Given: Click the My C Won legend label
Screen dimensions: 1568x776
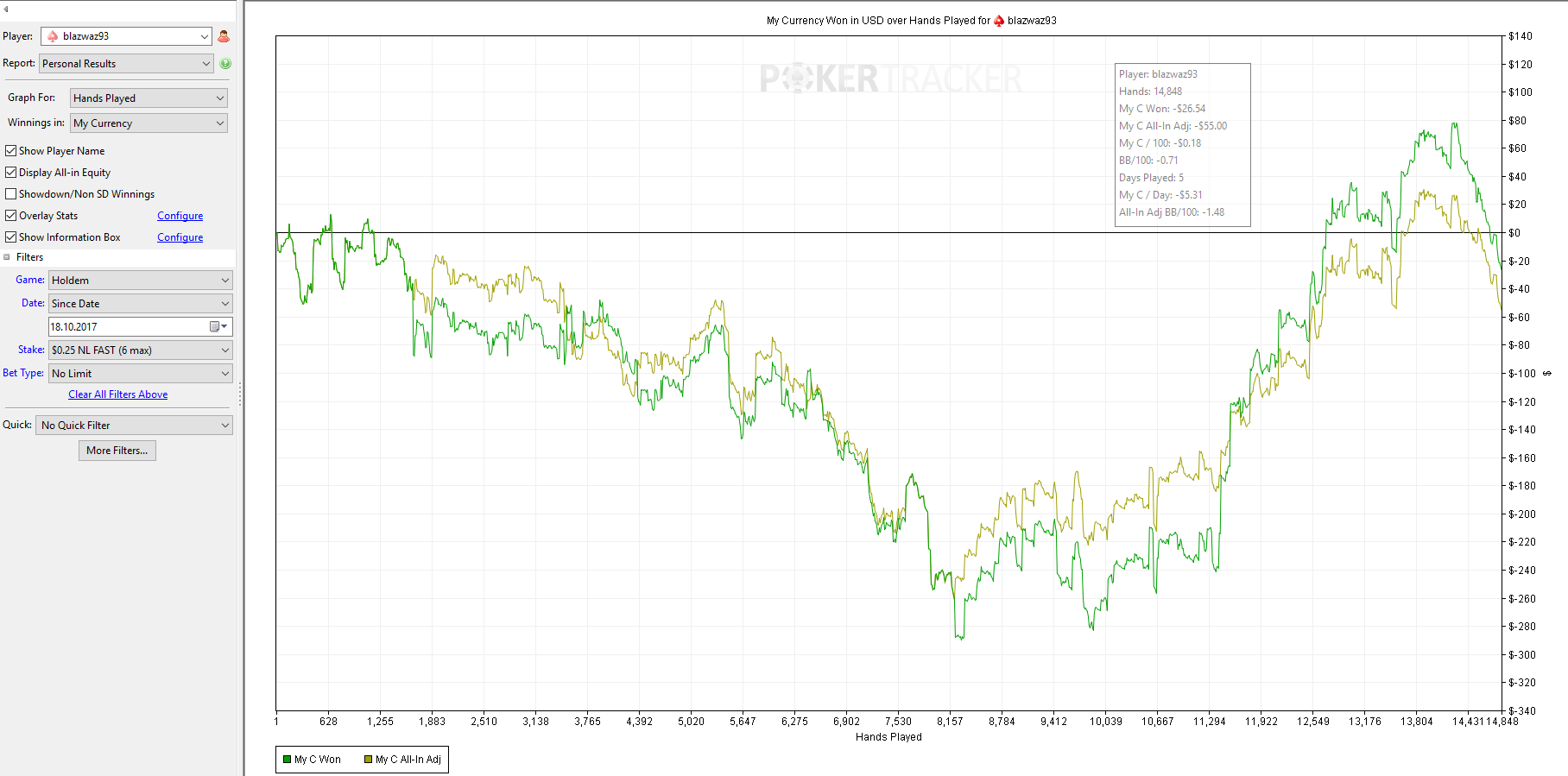Looking at the screenshot, I should 318,760.
